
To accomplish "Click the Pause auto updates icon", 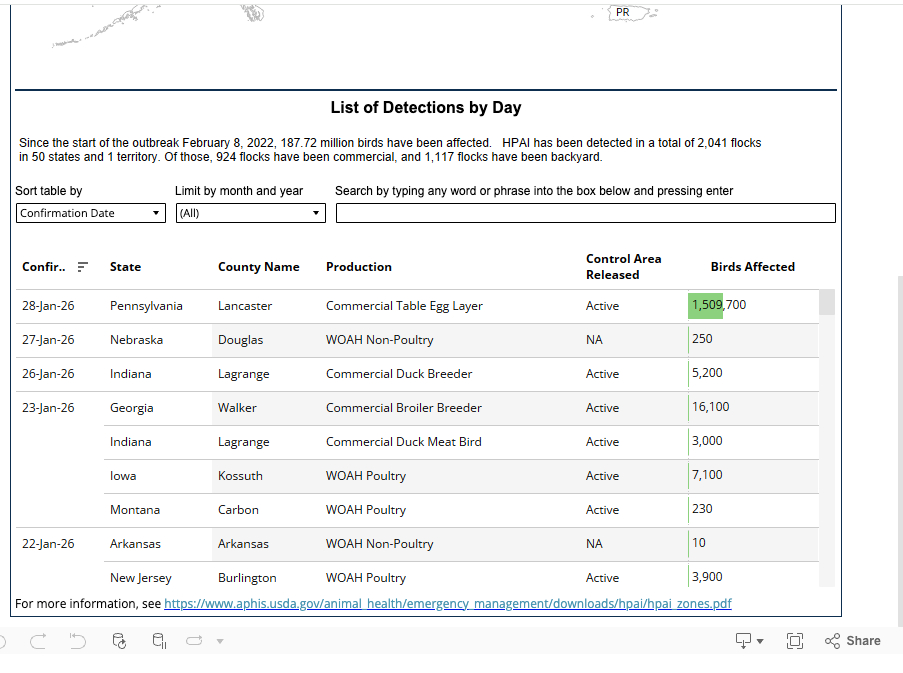I will pyautogui.click(x=159, y=641).
